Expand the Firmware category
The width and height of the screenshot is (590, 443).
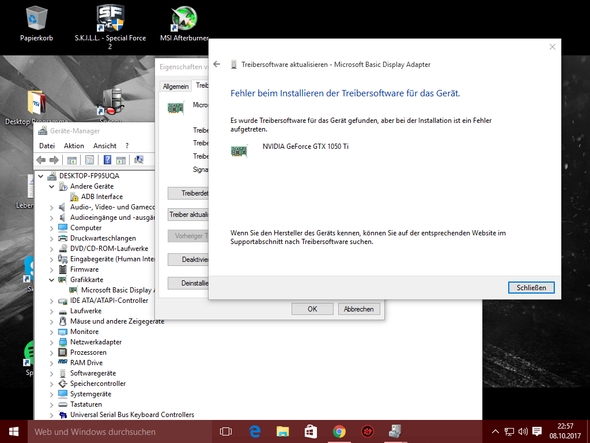point(52,270)
